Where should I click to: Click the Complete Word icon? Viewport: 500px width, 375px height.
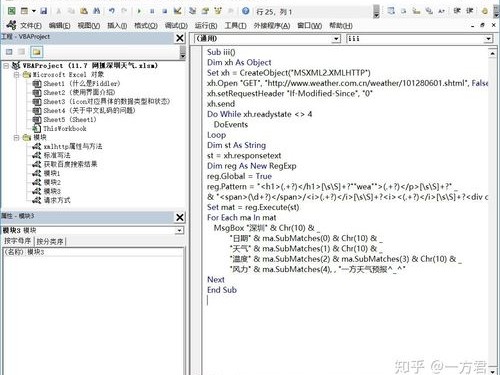(442, 11)
